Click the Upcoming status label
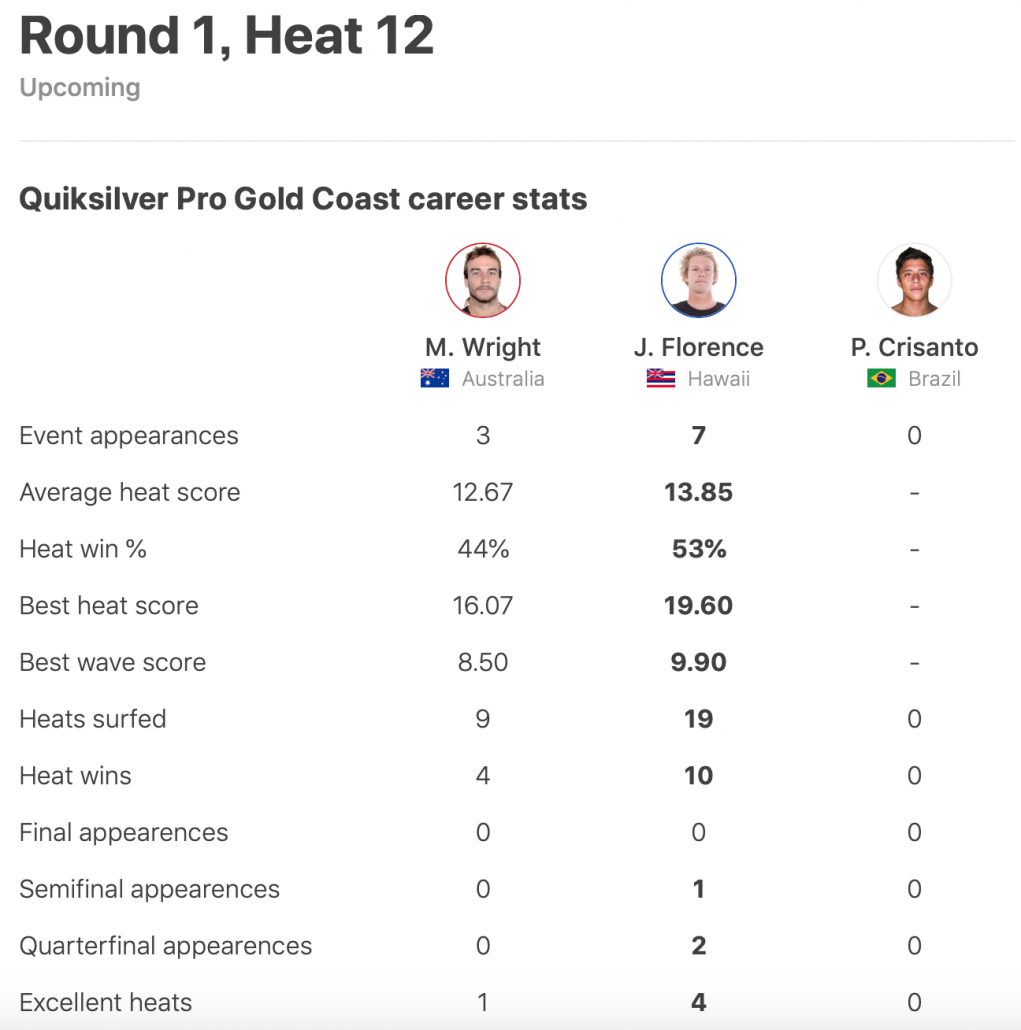Viewport: 1021px width, 1030px height. [80, 88]
